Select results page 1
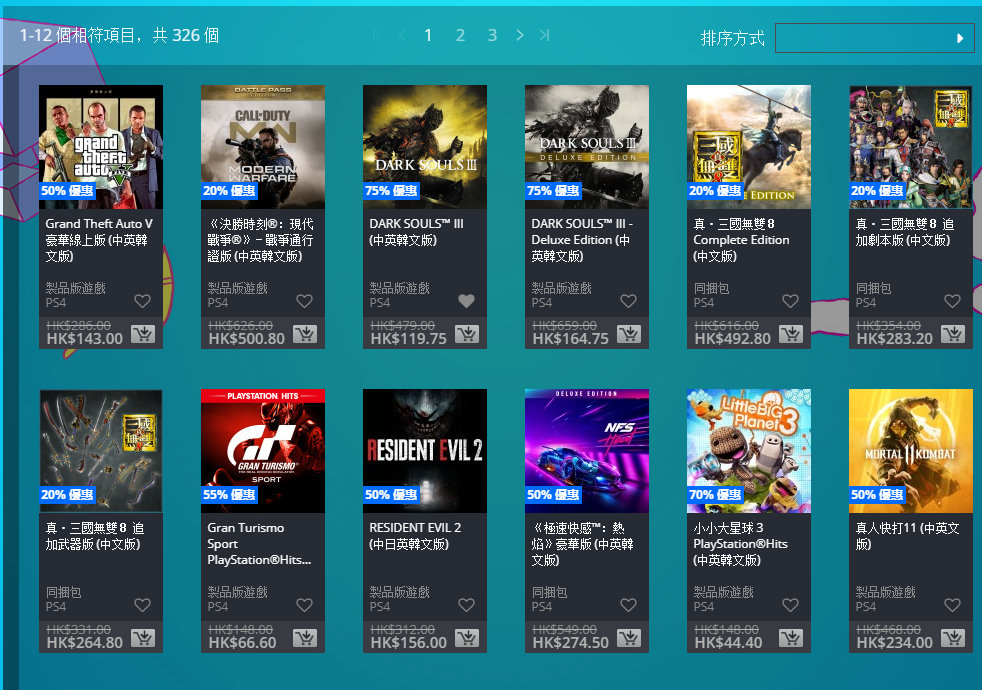982x690 pixels. (x=428, y=36)
